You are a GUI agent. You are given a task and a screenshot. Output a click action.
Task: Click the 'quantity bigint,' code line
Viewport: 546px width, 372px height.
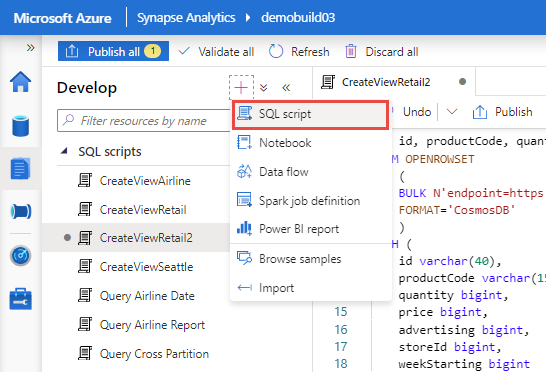coord(454,295)
